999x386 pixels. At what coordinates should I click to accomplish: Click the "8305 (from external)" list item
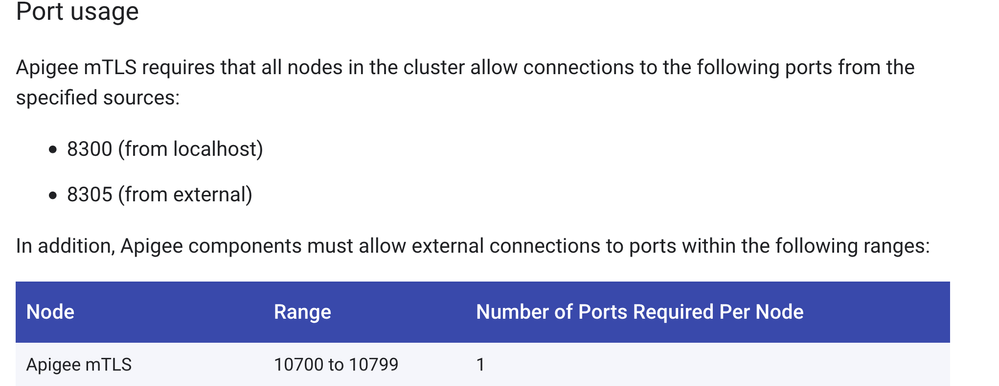[160, 194]
